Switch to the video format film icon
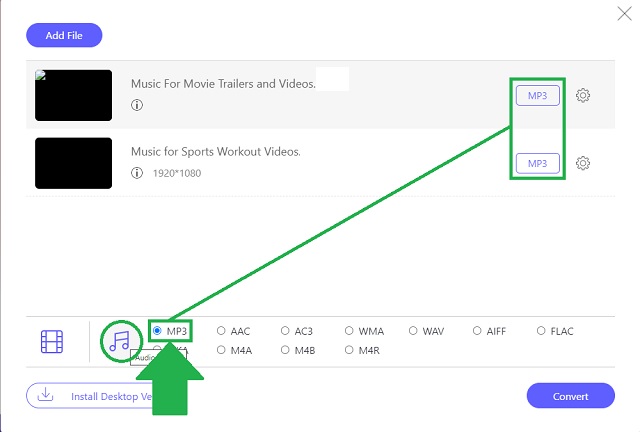The image size is (640, 432). coord(52,342)
